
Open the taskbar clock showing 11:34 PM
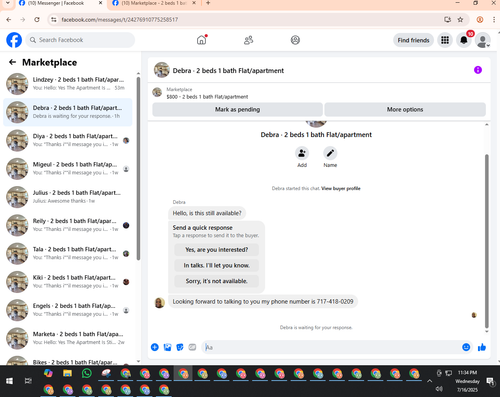[x=467, y=381]
